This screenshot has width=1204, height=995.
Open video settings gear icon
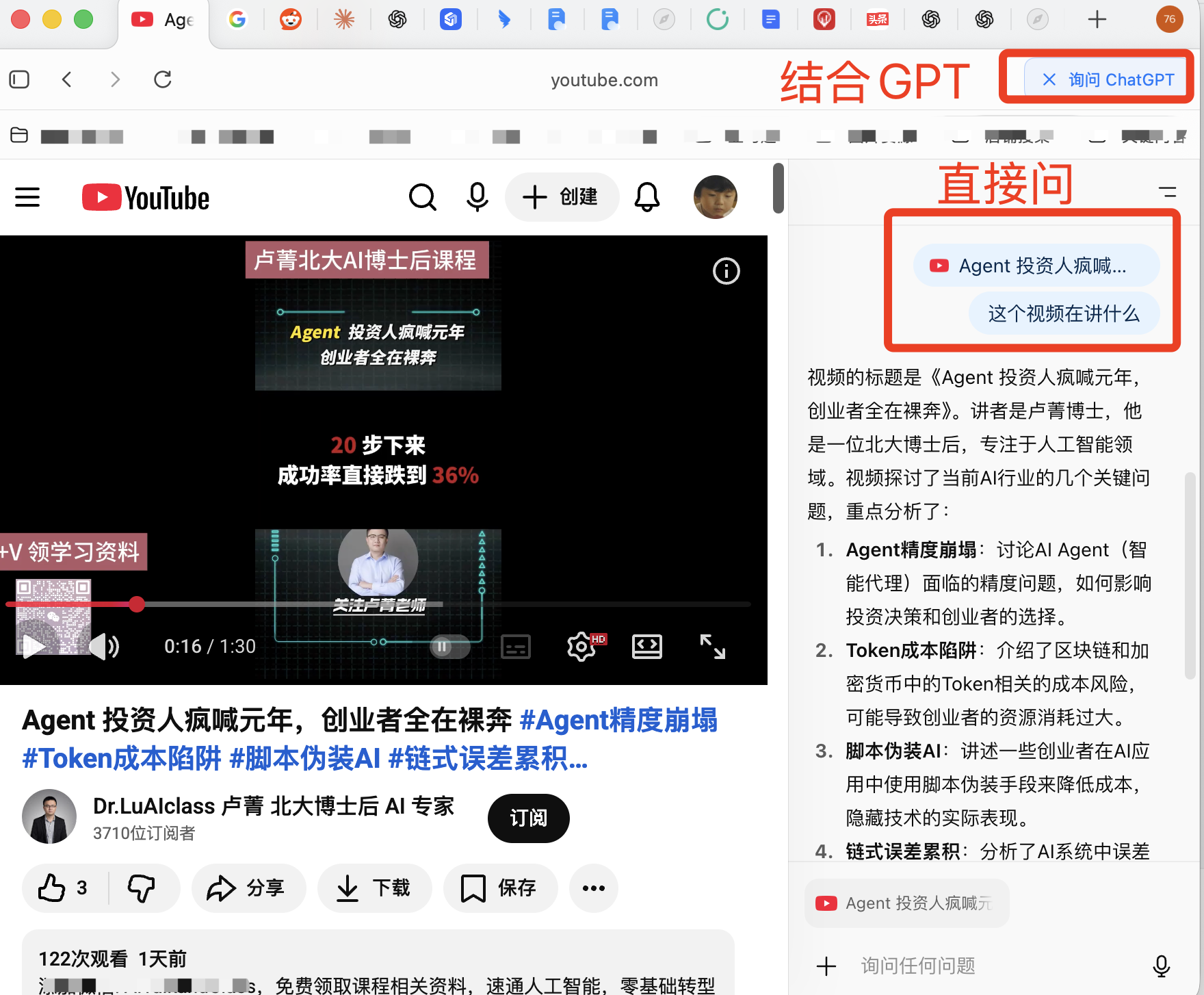click(x=581, y=647)
